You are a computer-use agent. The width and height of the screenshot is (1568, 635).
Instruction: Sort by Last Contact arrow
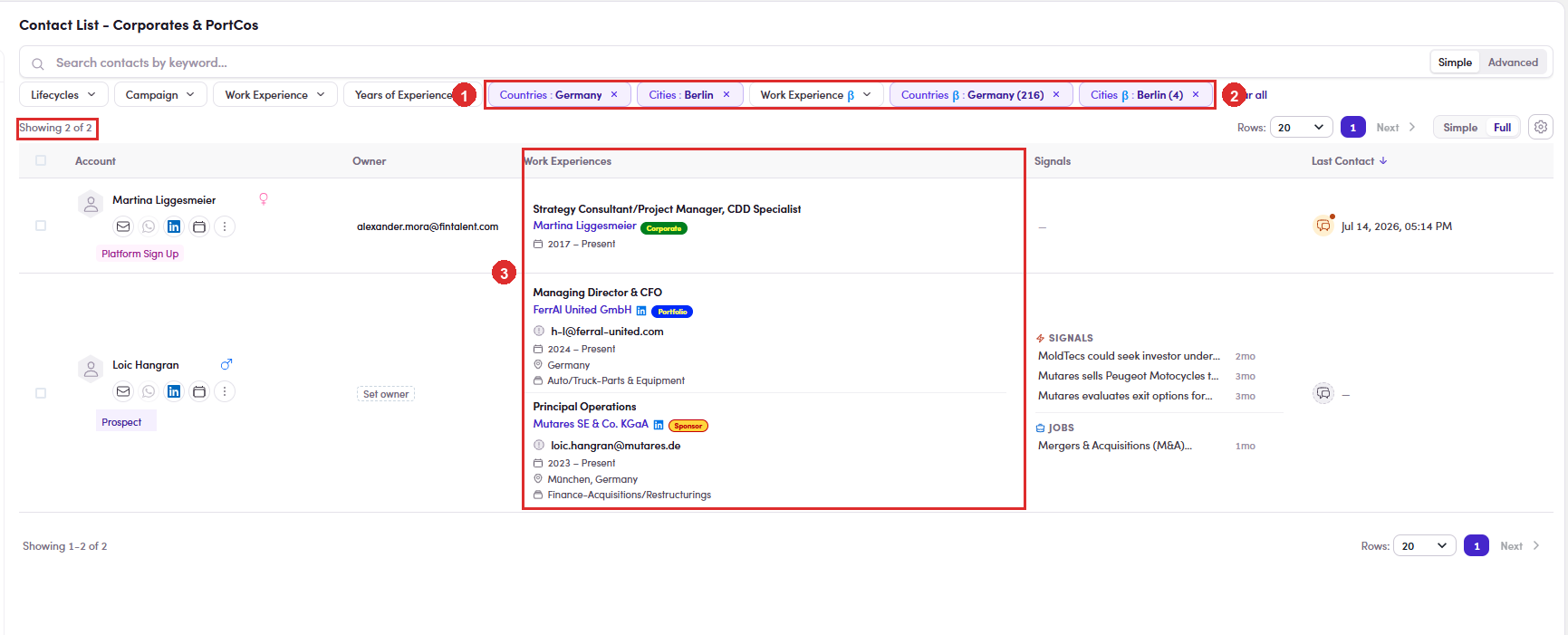coord(1383,160)
